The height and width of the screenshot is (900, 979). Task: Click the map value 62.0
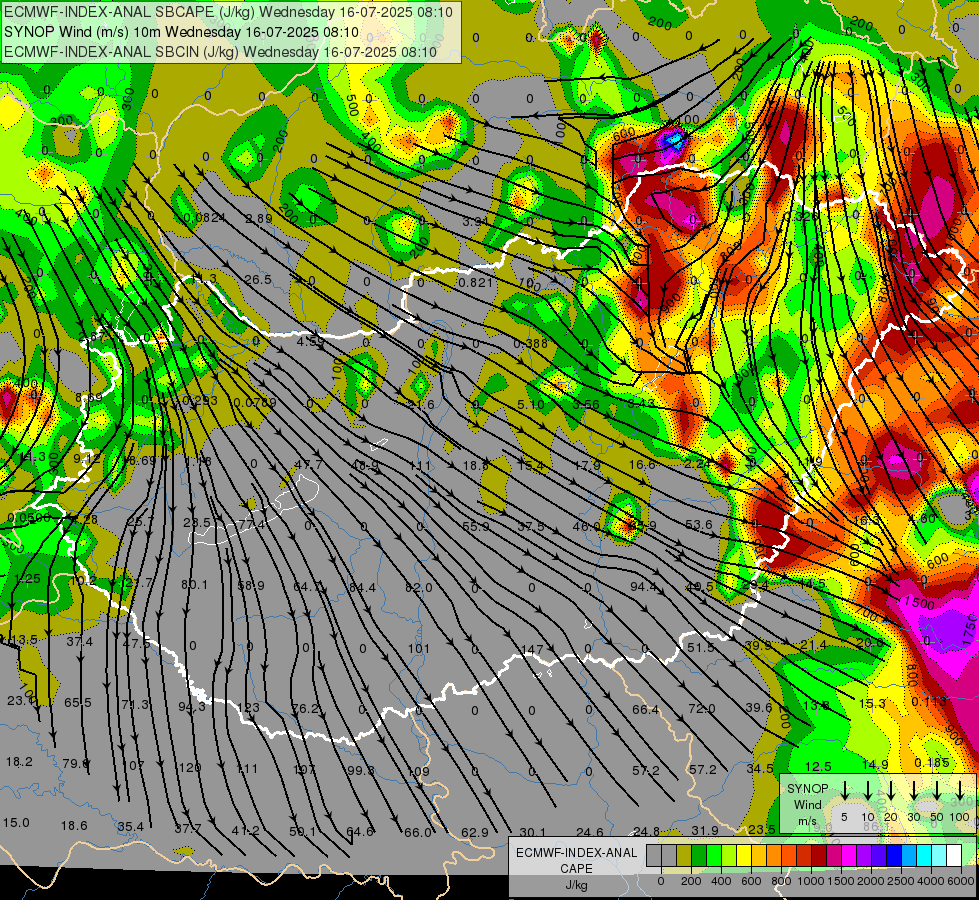point(418,587)
